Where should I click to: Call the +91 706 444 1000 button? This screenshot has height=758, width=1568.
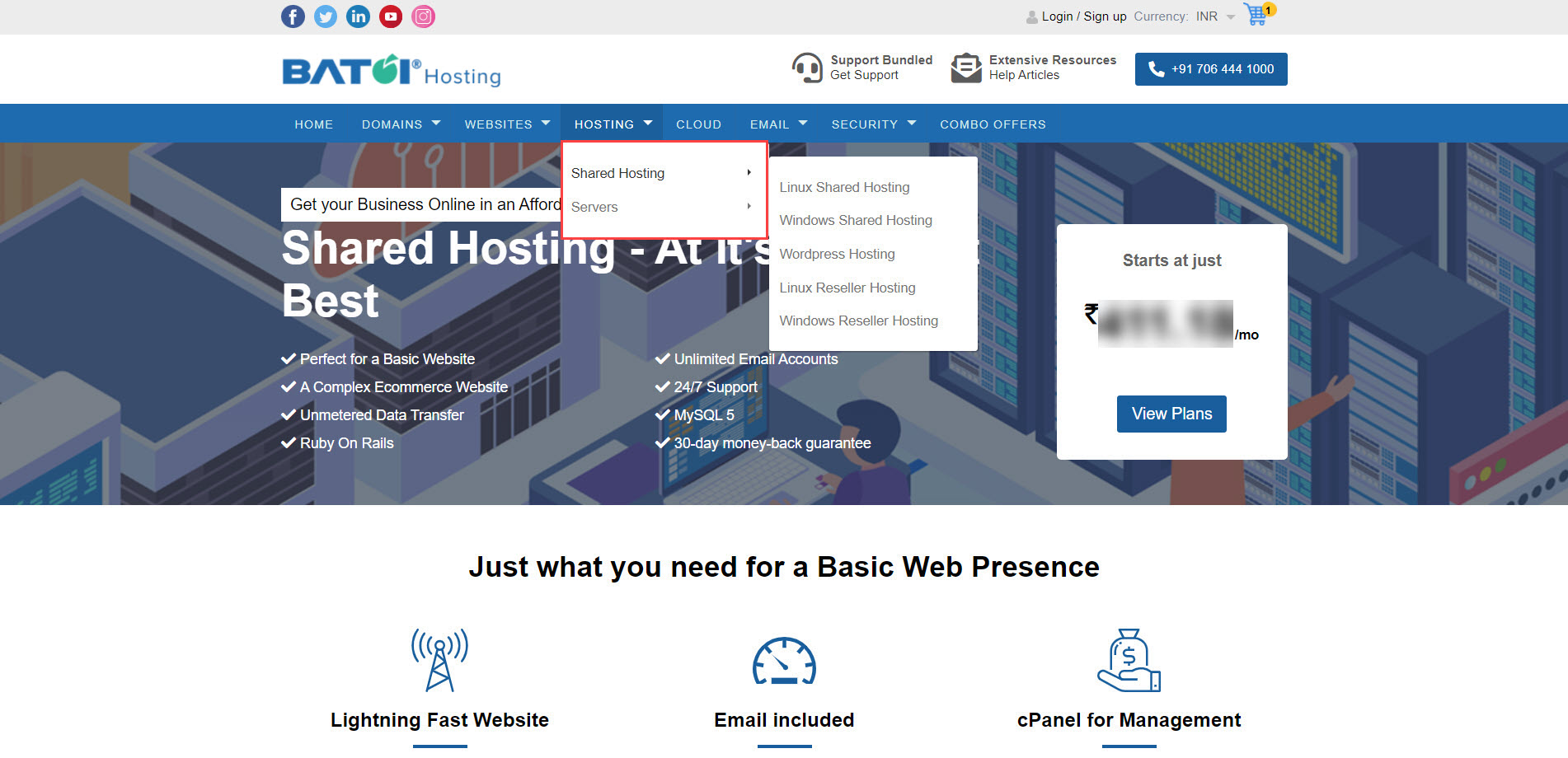(x=1211, y=69)
